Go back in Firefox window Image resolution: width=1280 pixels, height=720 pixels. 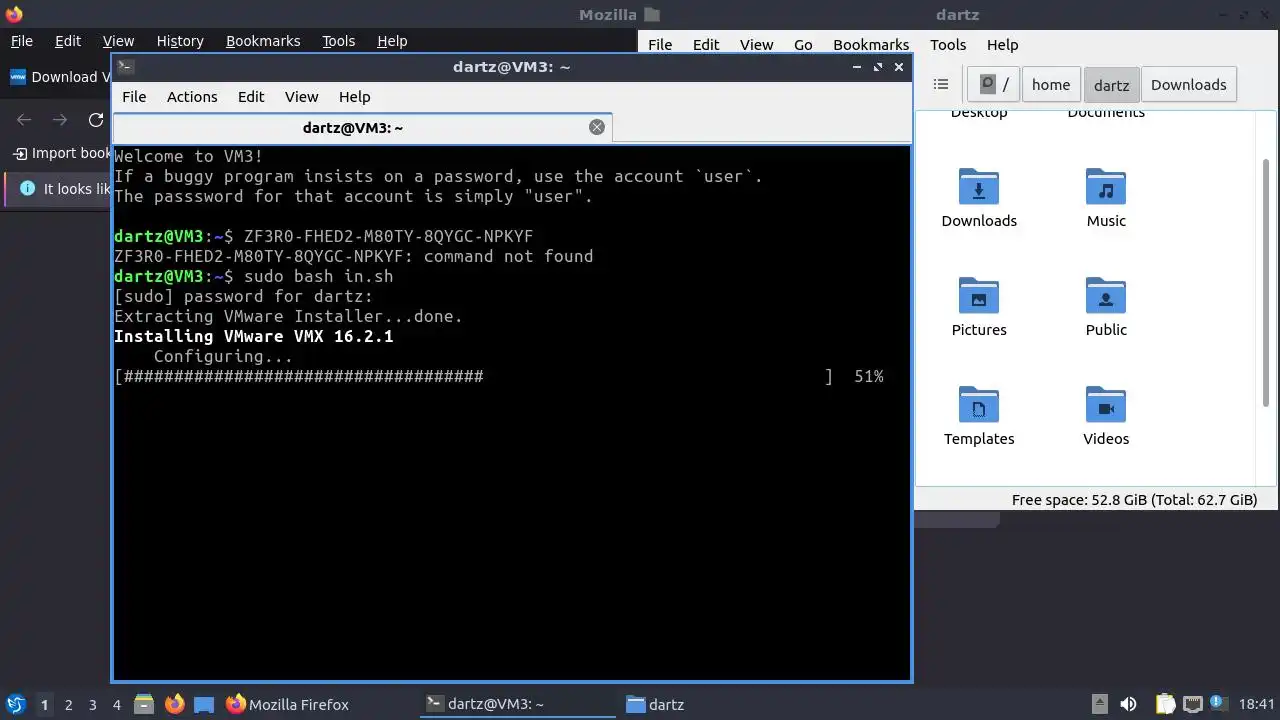(x=24, y=120)
